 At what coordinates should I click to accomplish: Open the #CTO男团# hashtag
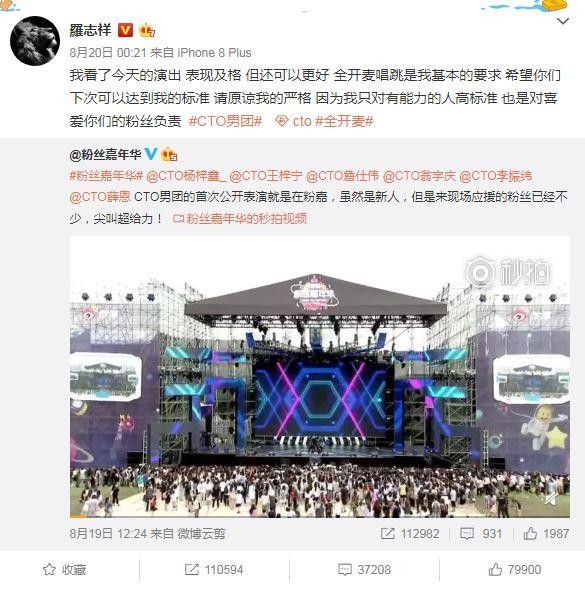coord(225,121)
